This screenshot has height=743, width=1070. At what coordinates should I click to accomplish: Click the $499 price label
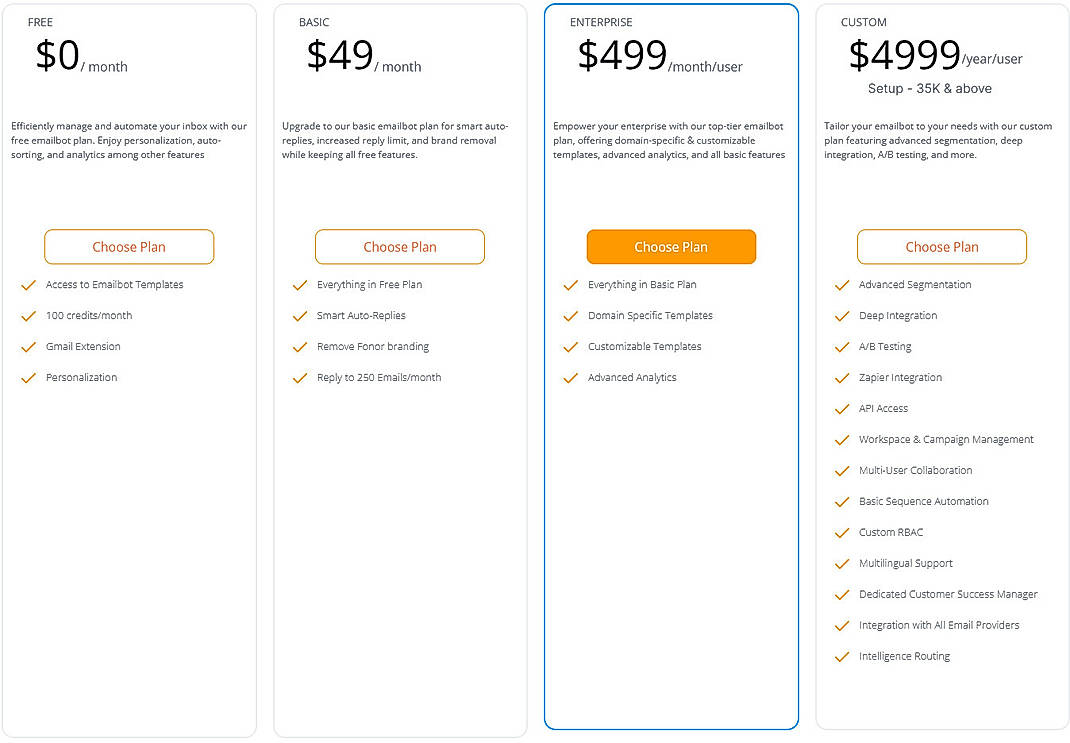[621, 57]
